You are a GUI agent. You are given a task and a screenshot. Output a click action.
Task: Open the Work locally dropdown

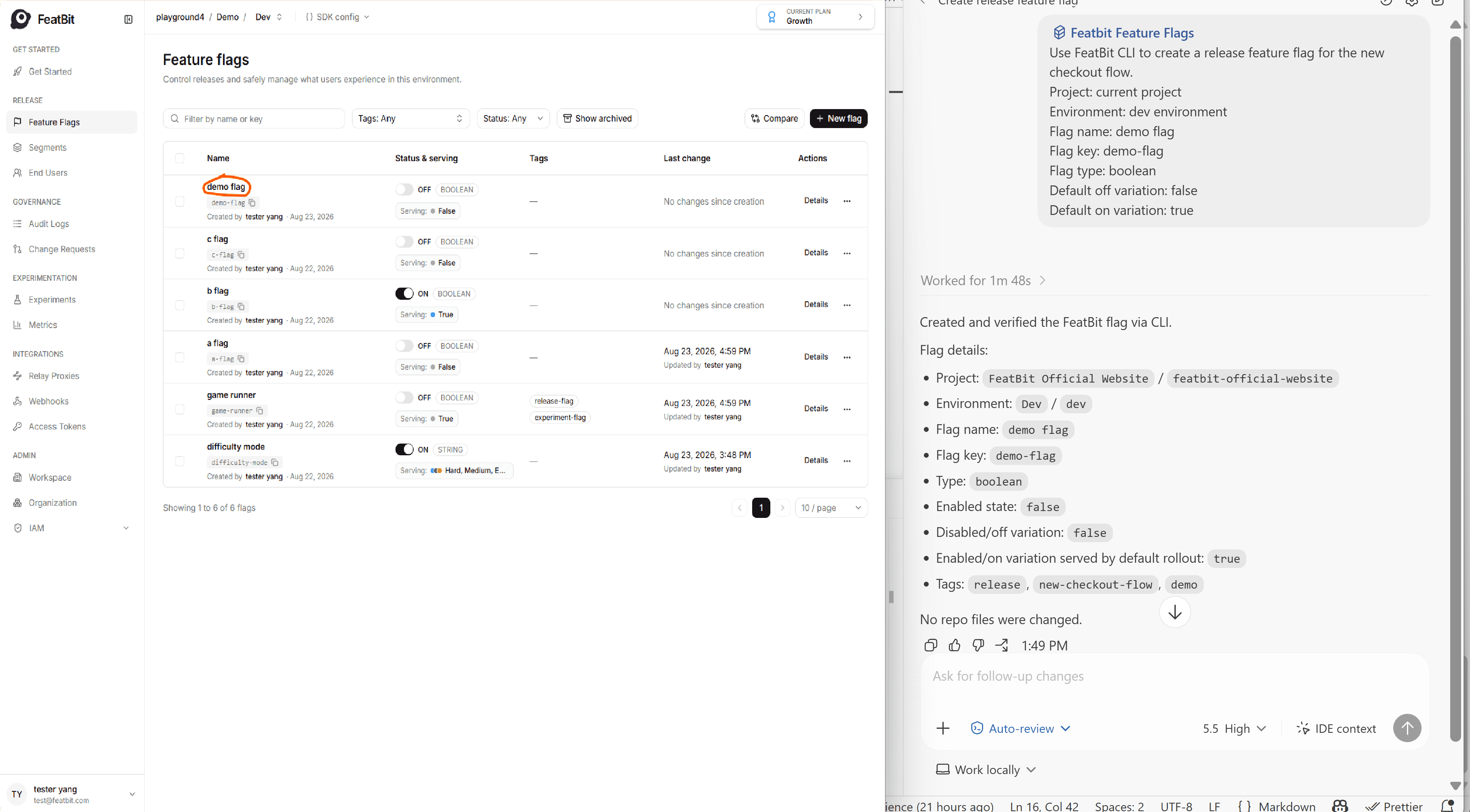pyautogui.click(x=986, y=770)
